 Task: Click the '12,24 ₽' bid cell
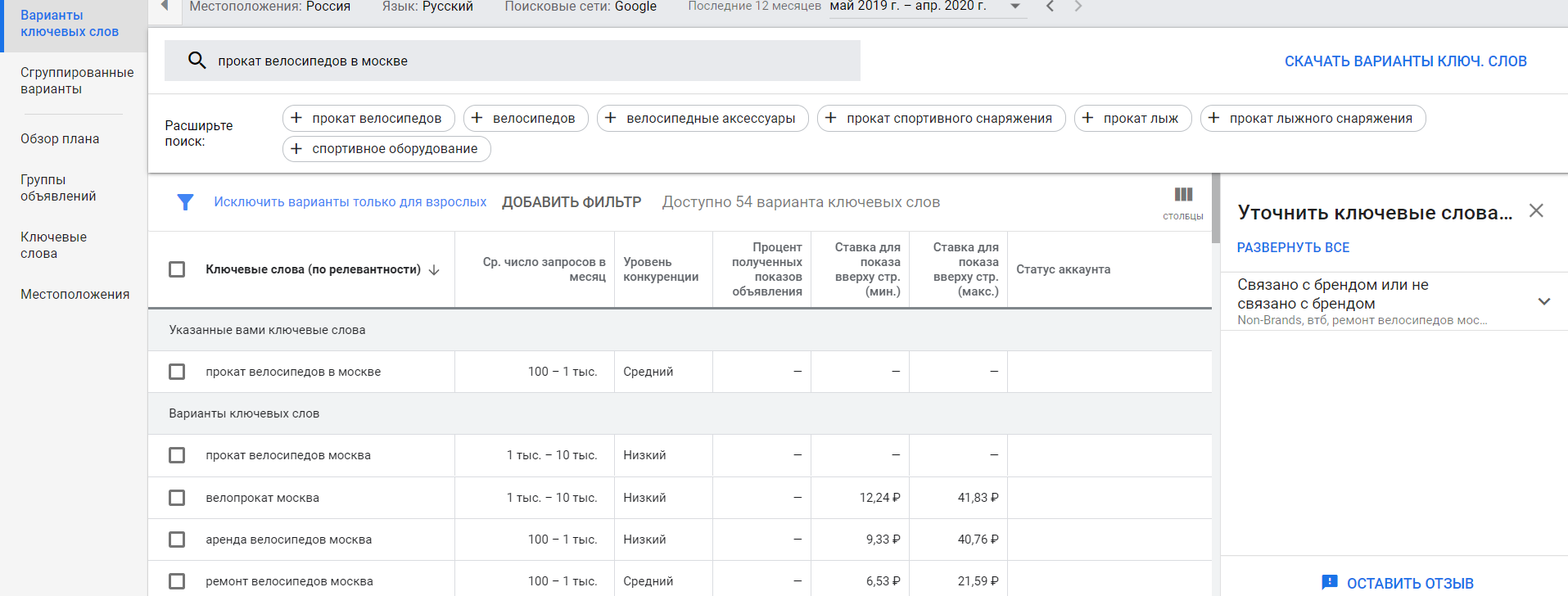pyautogui.click(x=879, y=498)
